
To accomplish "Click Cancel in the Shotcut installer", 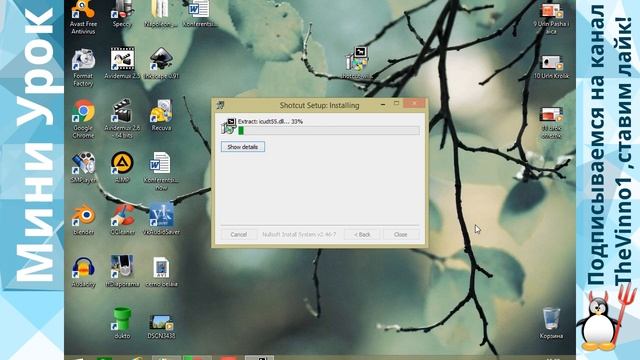I will (238, 235).
